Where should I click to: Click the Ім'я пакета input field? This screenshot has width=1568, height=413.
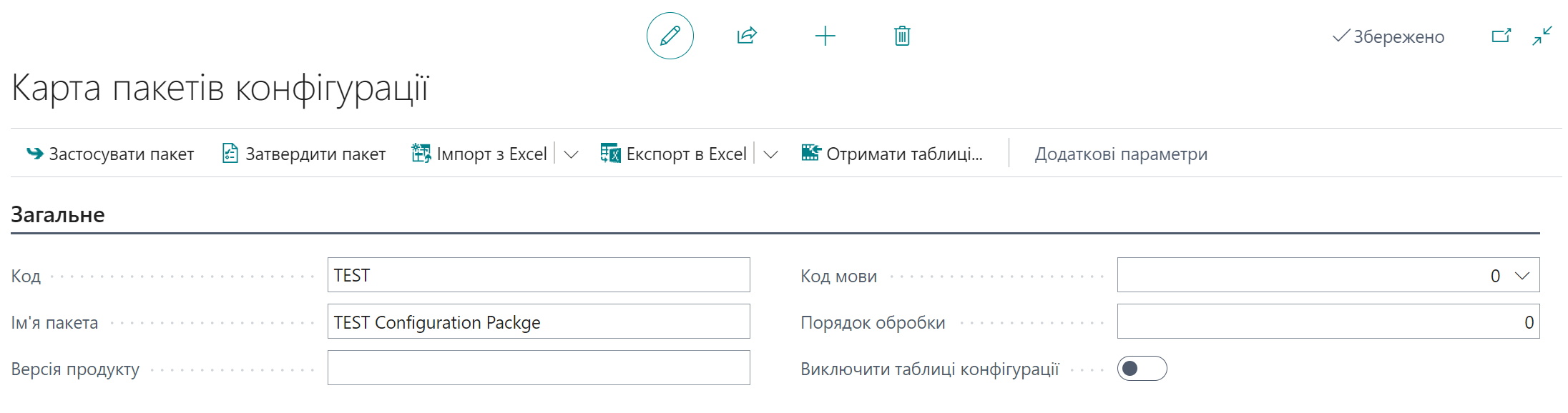pos(539,322)
